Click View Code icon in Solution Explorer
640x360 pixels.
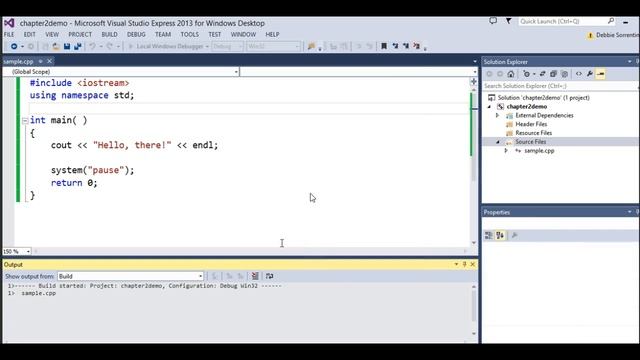tap(579, 74)
